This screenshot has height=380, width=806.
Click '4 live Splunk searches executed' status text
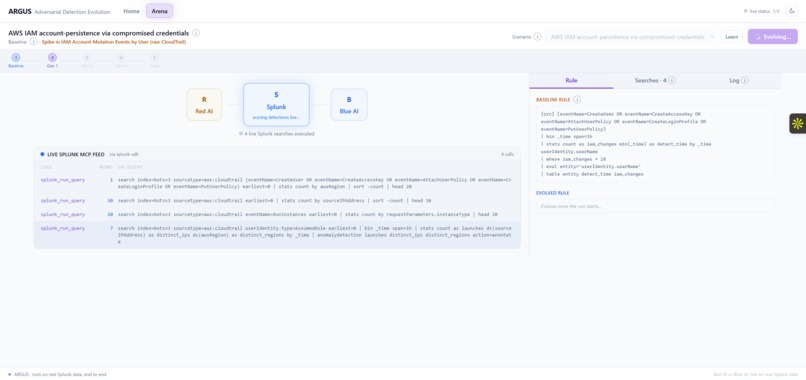280,134
